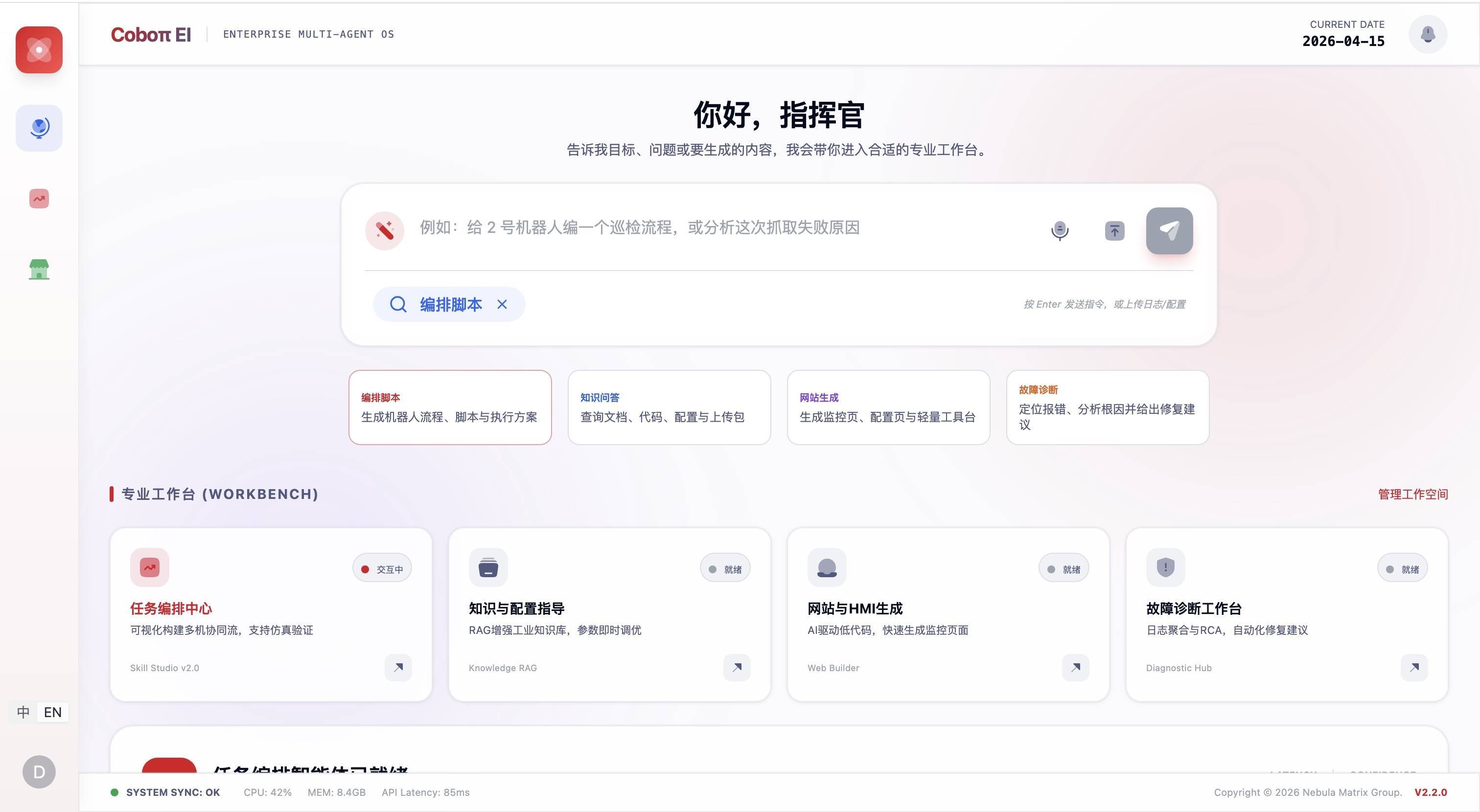This screenshot has width=1480, height=812.
Task: Click the Knowledge RAG label
Action: point(503,668)
